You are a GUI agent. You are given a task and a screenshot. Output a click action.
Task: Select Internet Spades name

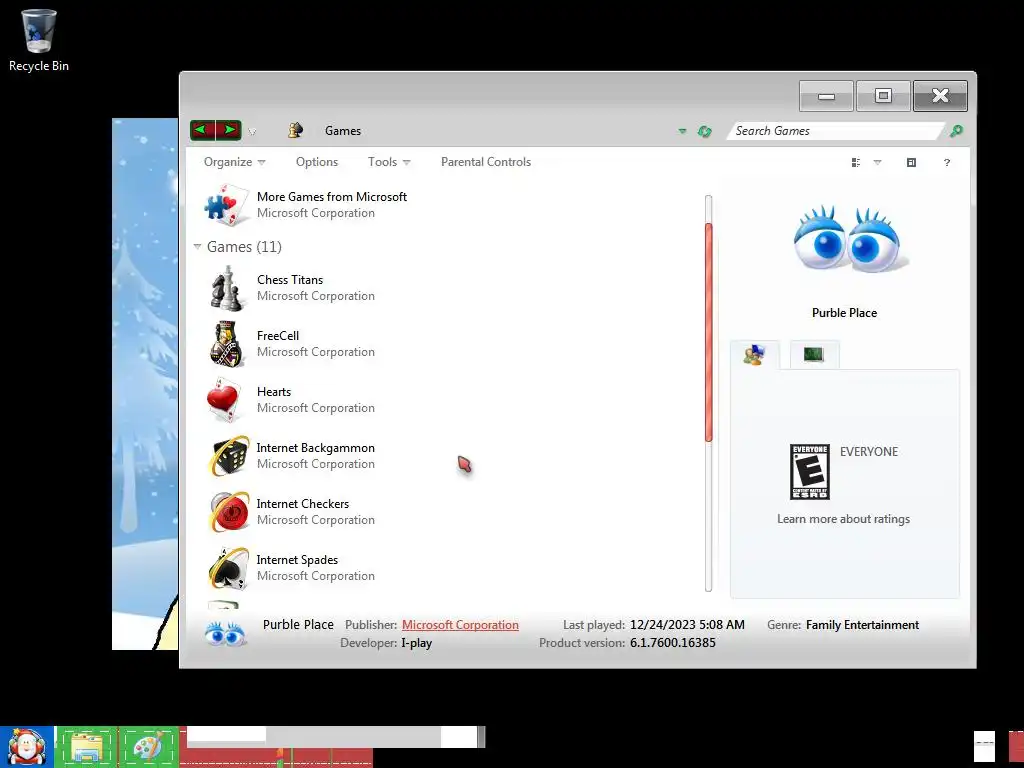pyautogui.click(x=297, y=560)
